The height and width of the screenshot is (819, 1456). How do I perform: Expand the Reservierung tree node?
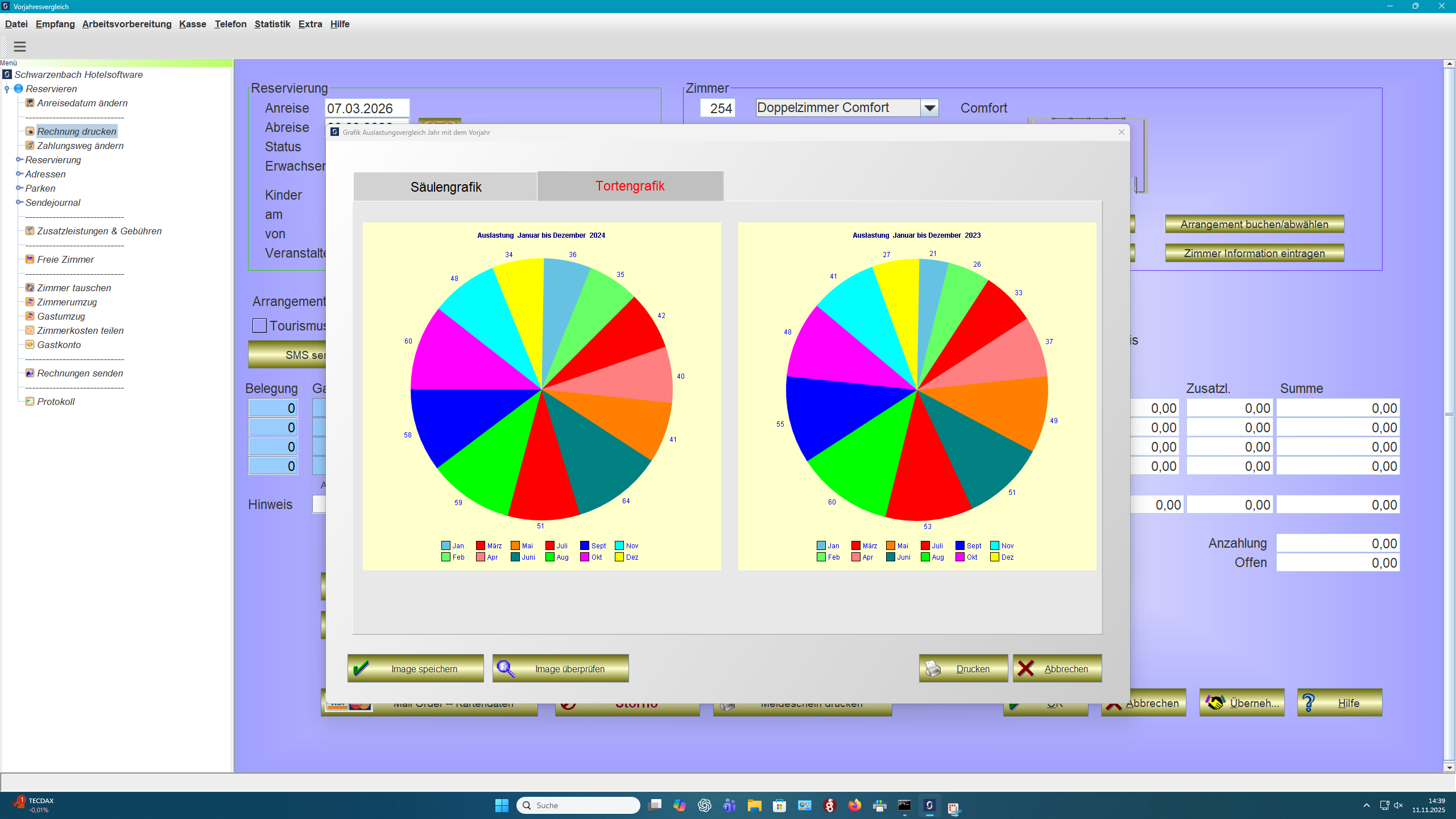point(19,160)
